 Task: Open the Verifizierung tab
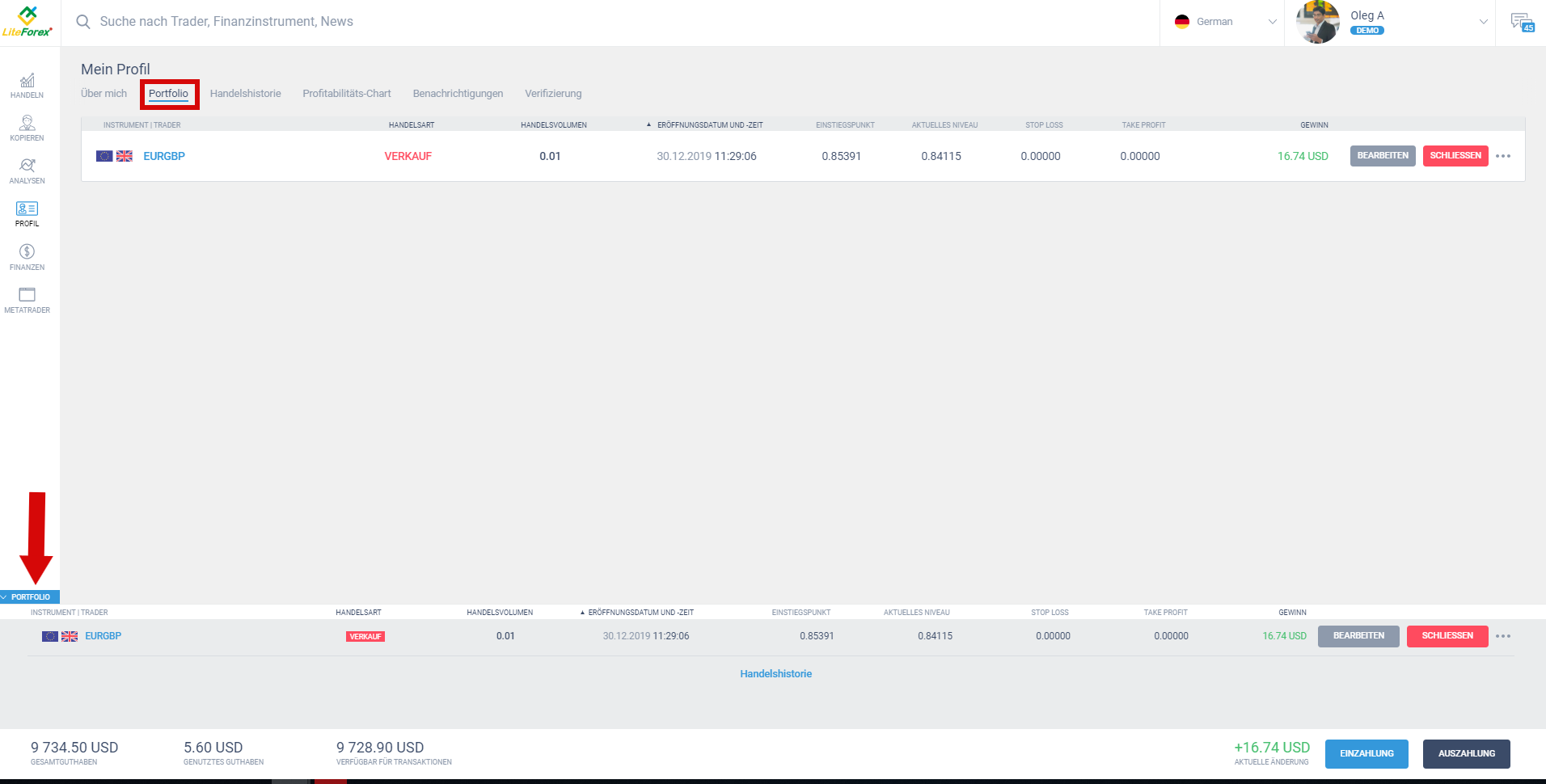pos(553,93)
